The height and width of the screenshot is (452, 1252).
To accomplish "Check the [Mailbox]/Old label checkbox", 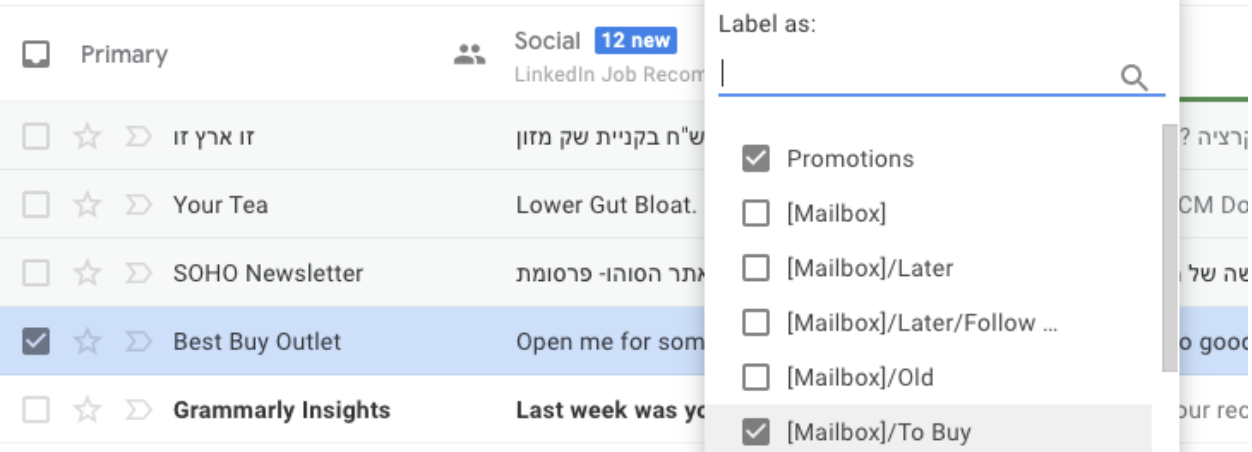I will 756,378.
